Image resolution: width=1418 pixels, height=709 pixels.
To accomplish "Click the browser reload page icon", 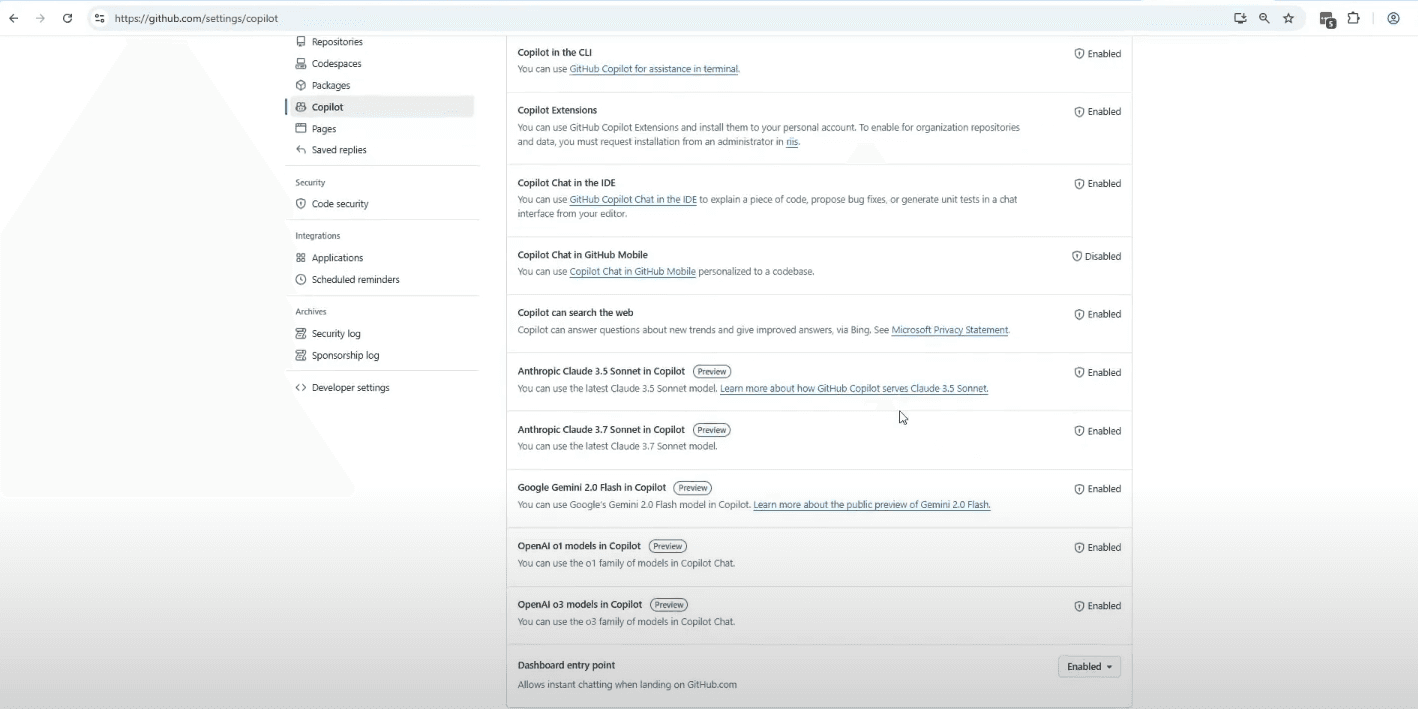I will pos(67,18).
